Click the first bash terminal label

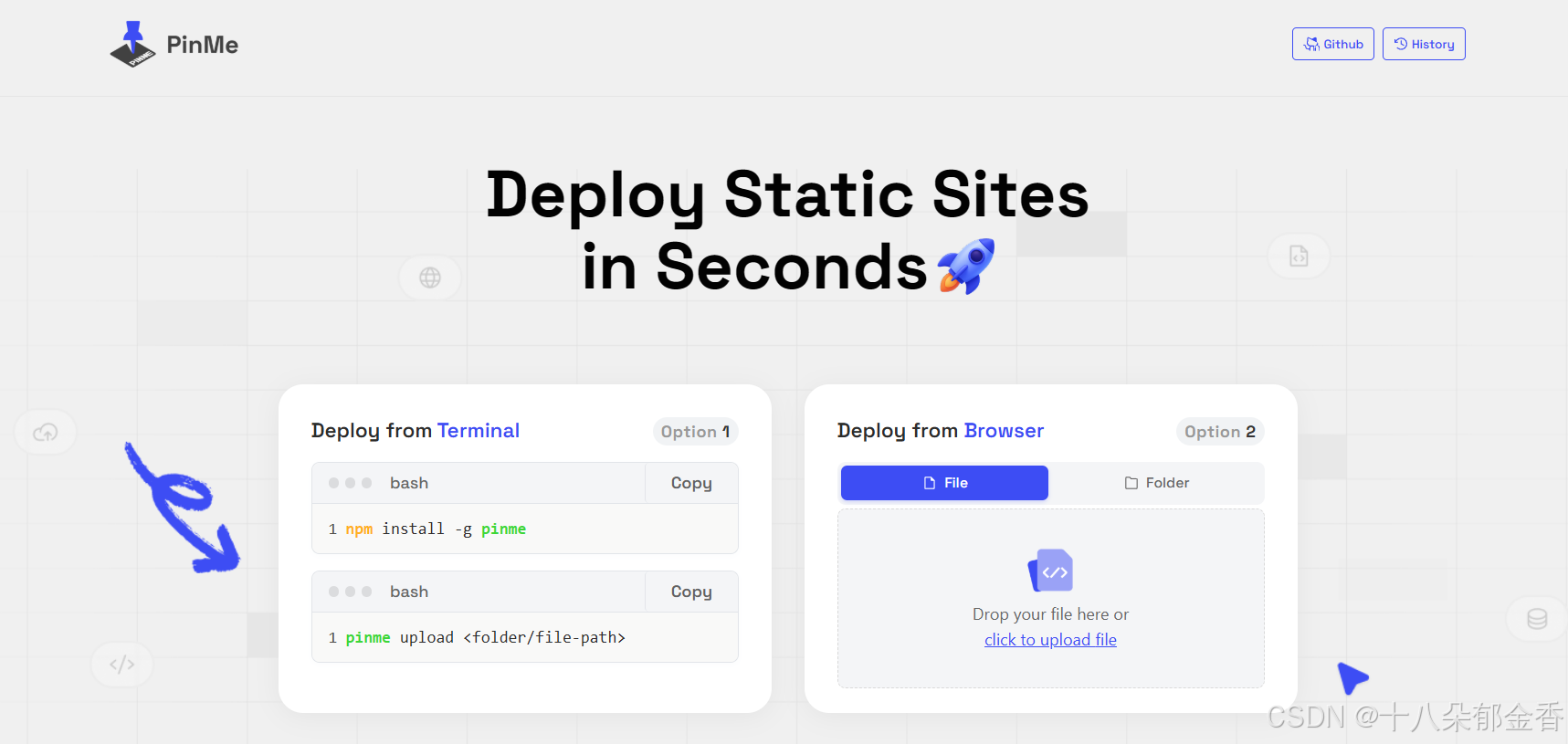click(409, 483)
